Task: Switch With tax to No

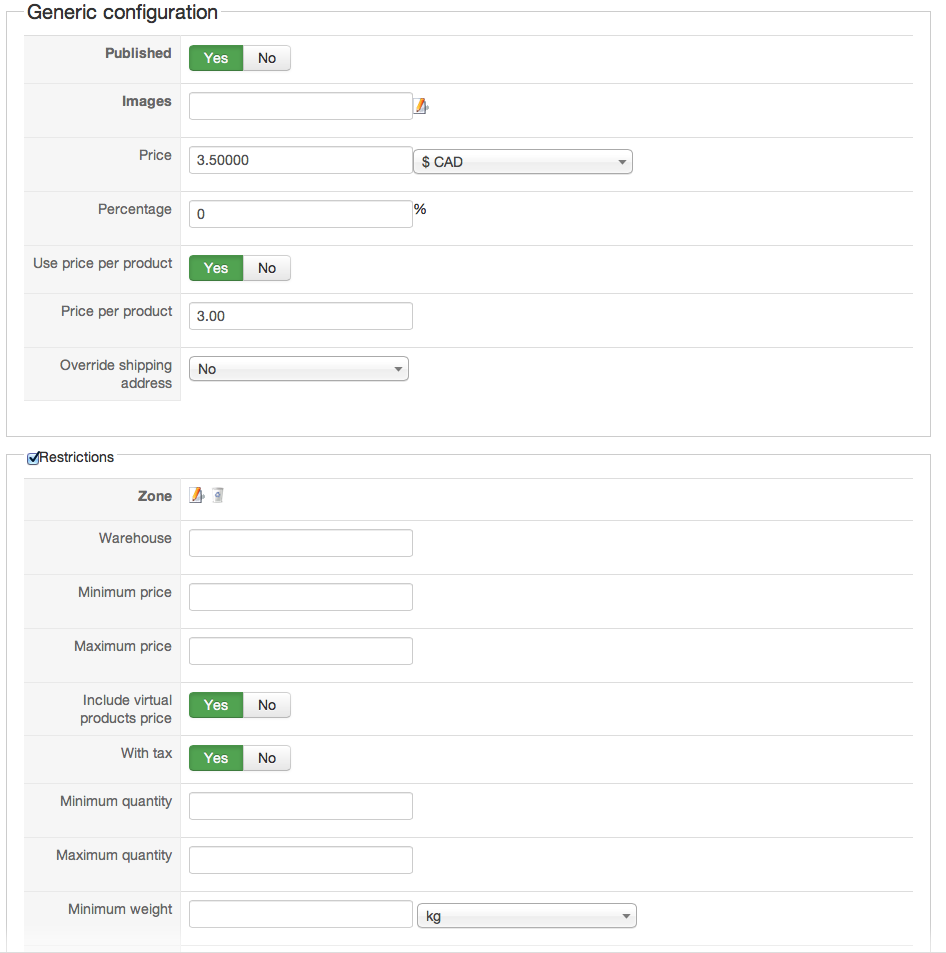Action: coord(266,758)
